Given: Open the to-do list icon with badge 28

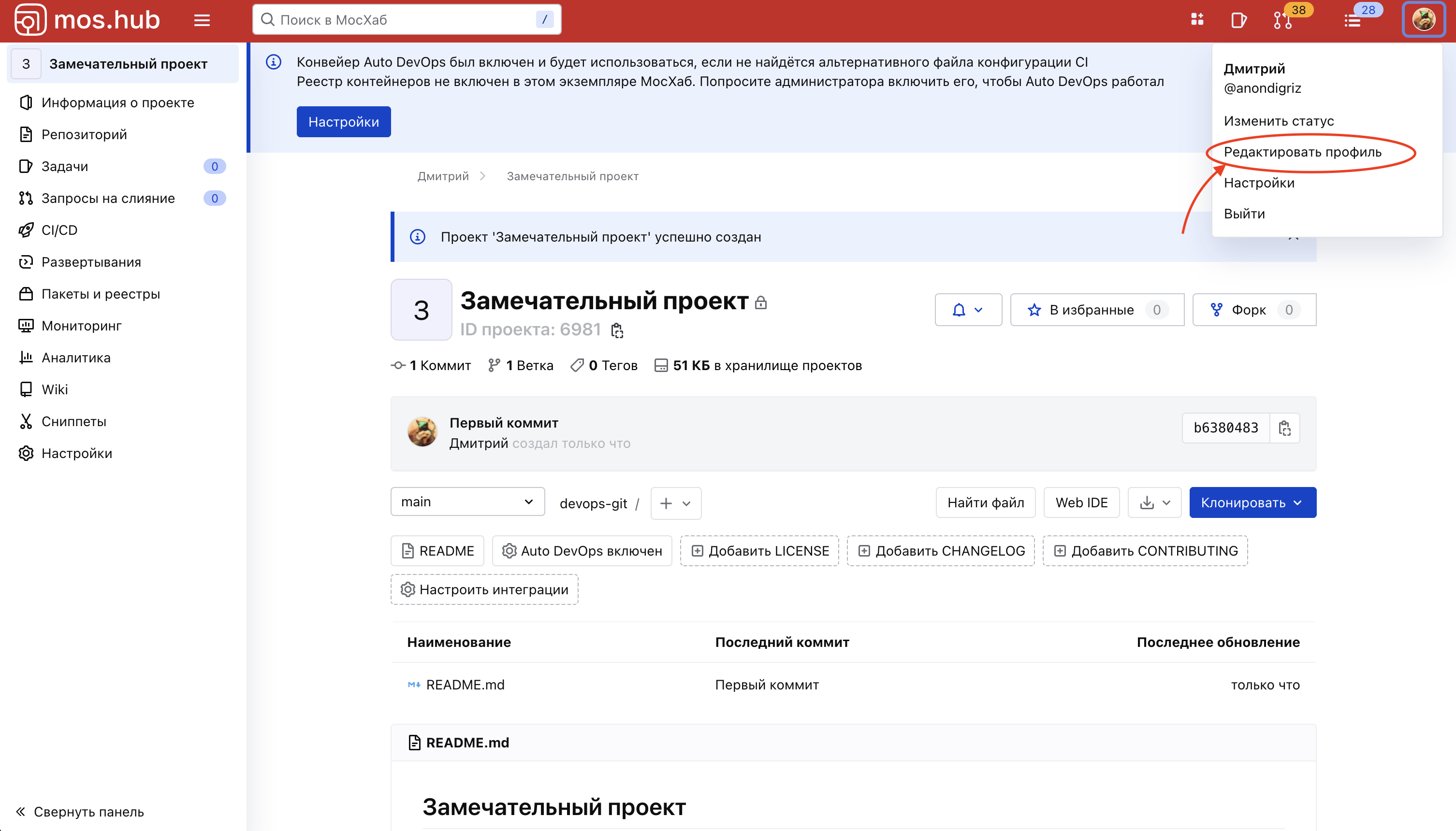Looking at the screenshot, I should point(1352,22).
